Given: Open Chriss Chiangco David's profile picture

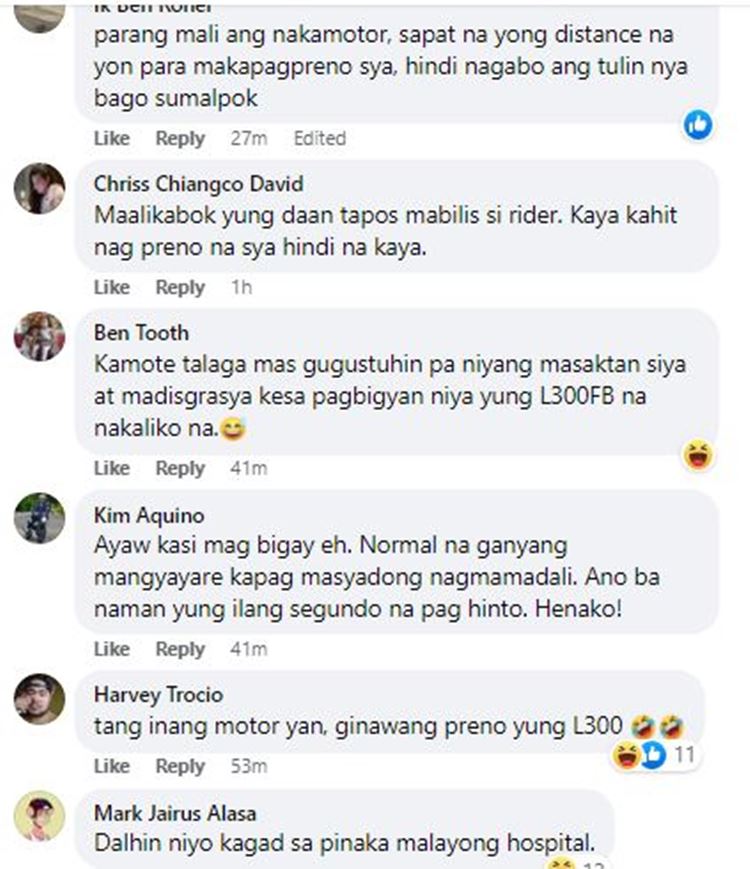Looking at the screenshot, I should [39, 188].
